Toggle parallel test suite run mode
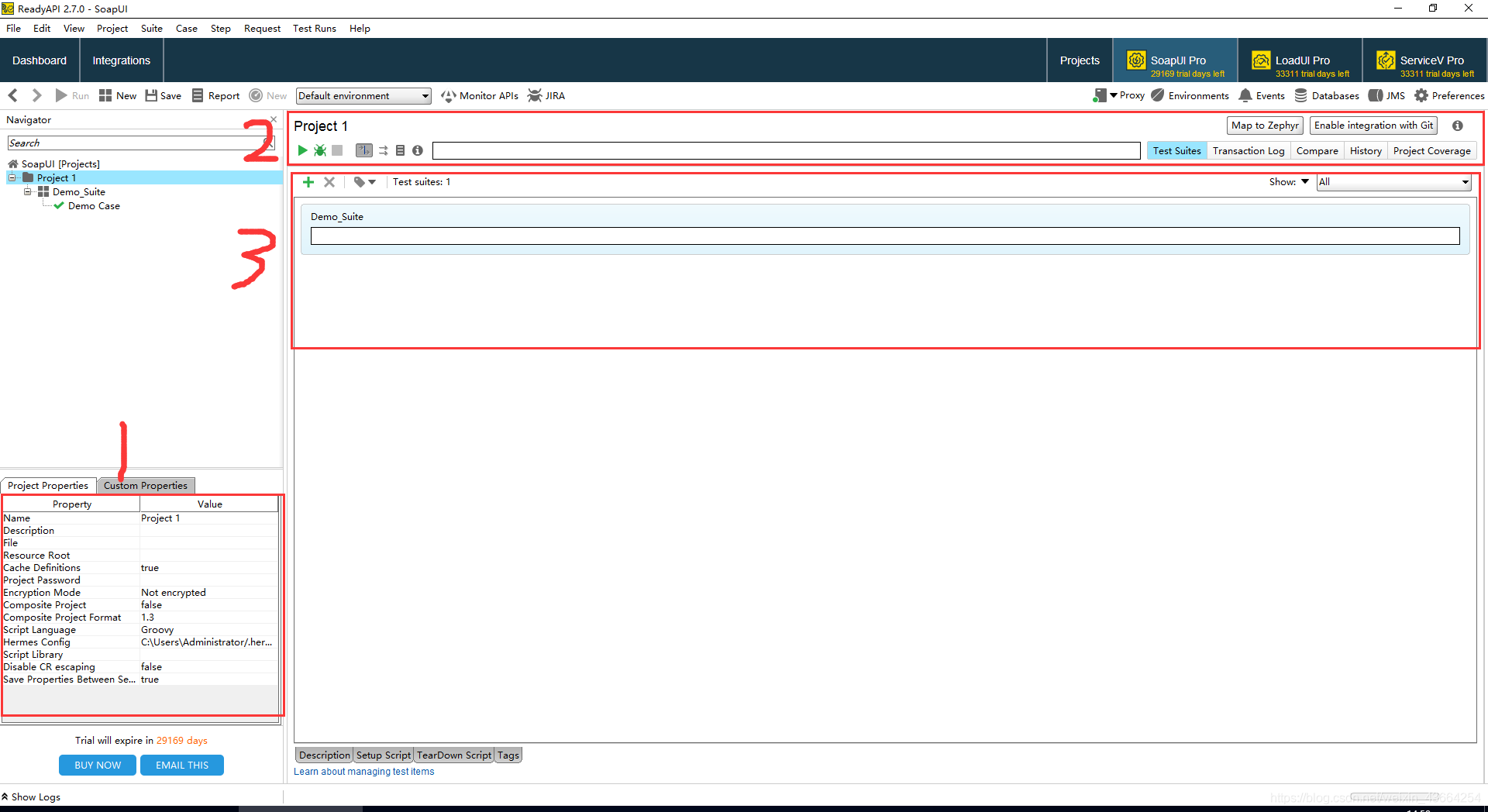The height and width of the screenshot is (812, 1488). 383,150
